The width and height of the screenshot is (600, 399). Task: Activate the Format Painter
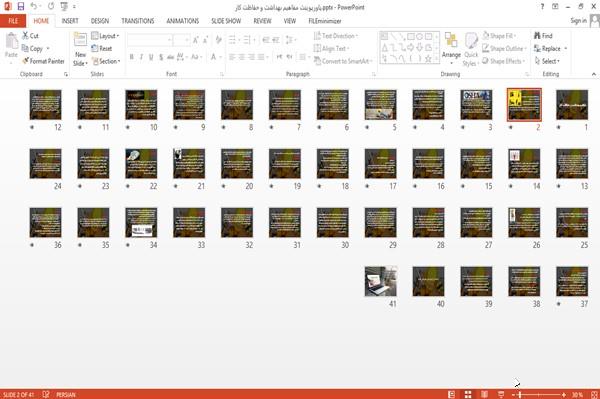pyautogui.click(x=43, y=61)
